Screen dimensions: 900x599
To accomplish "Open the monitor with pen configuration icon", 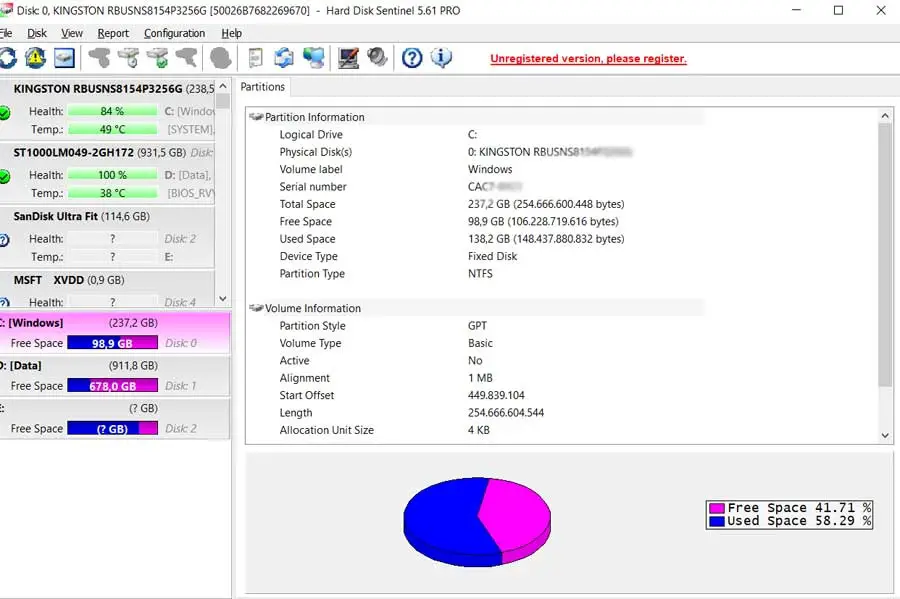I will [x=348, y=57].
